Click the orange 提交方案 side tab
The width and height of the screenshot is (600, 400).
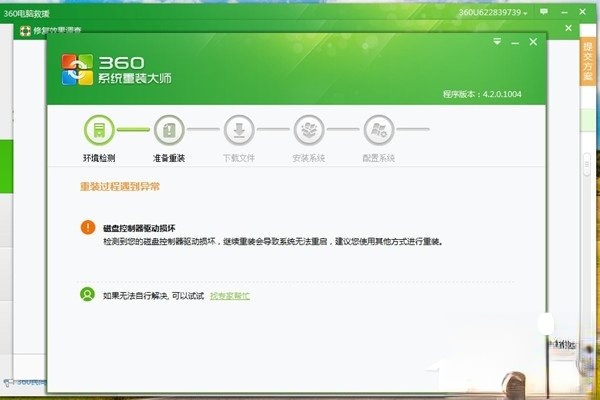pos(588,61)
